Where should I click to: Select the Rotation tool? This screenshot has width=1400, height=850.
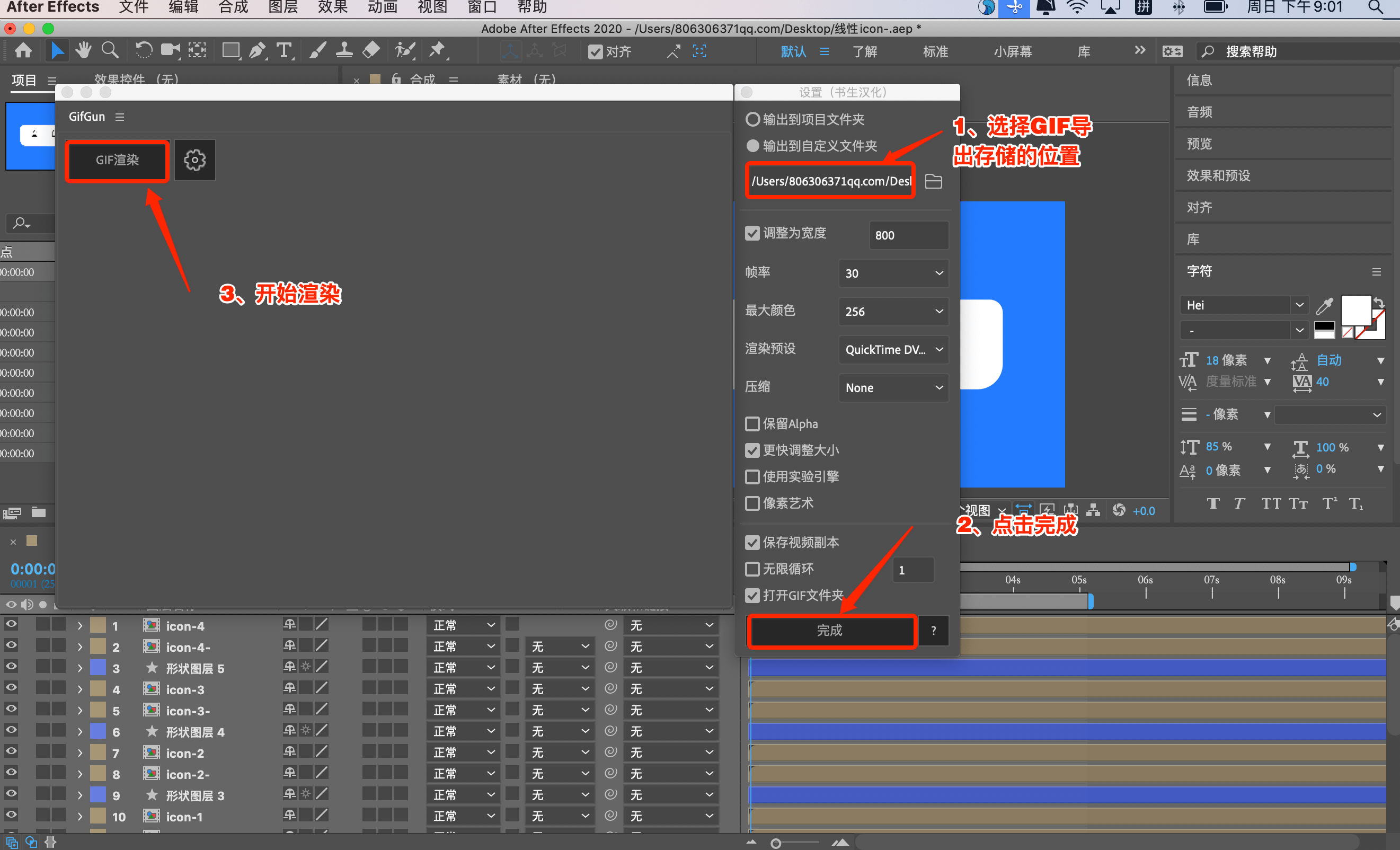(x=144, y=51)
